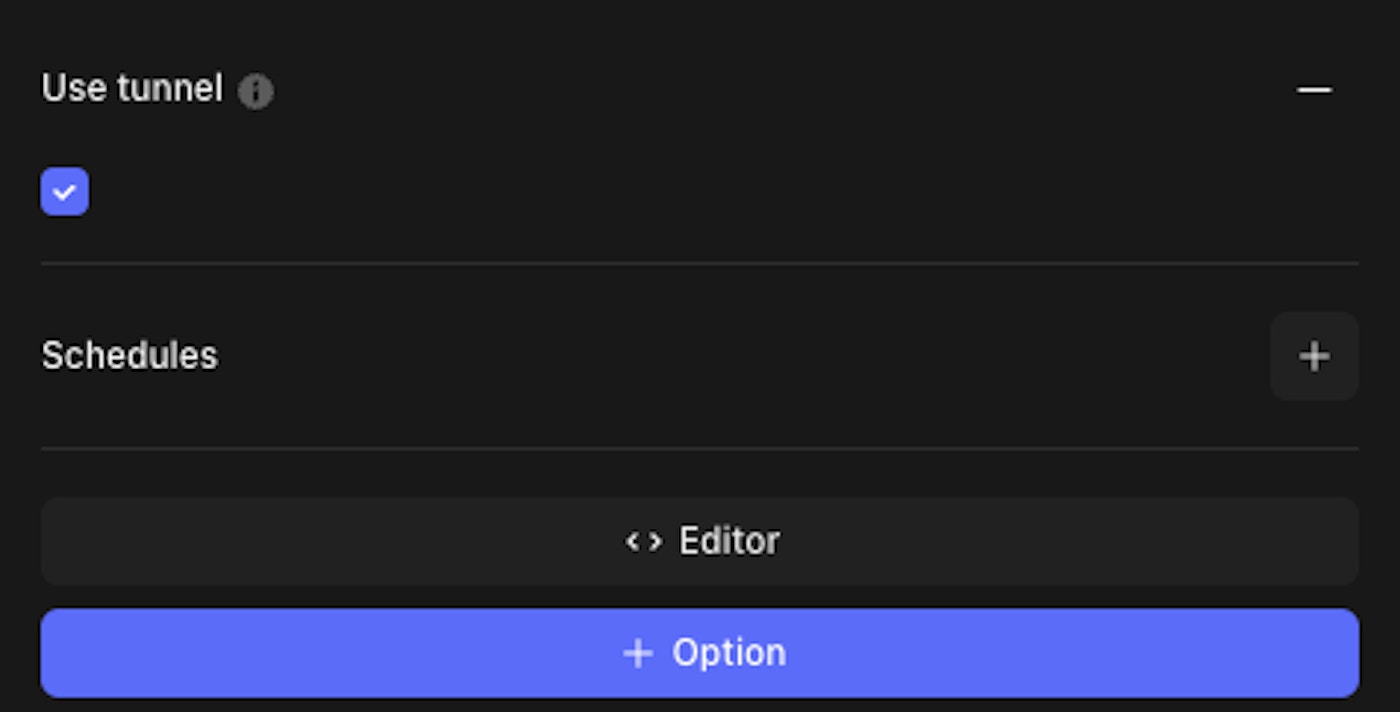This screenshot has width=1400, height=712.
Task: Collapse Use tunnel section with the minus icon
Action: coord(1314,90)
